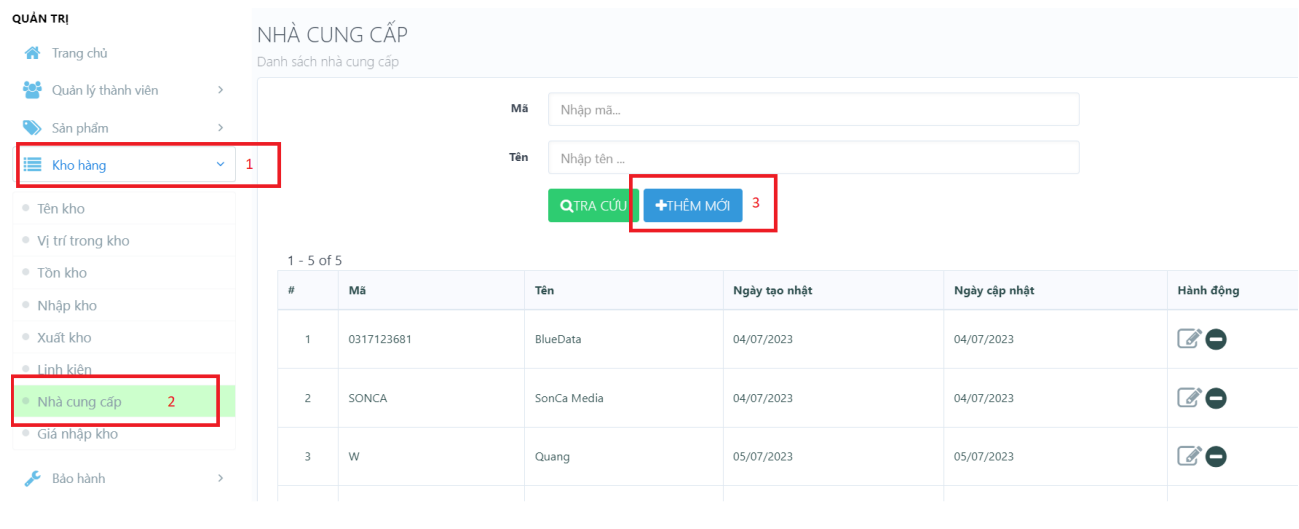Click the green TRA CỨU button
Image resolution: width=1299 pixels, height=529 pixels.
[x=593, y=205]
